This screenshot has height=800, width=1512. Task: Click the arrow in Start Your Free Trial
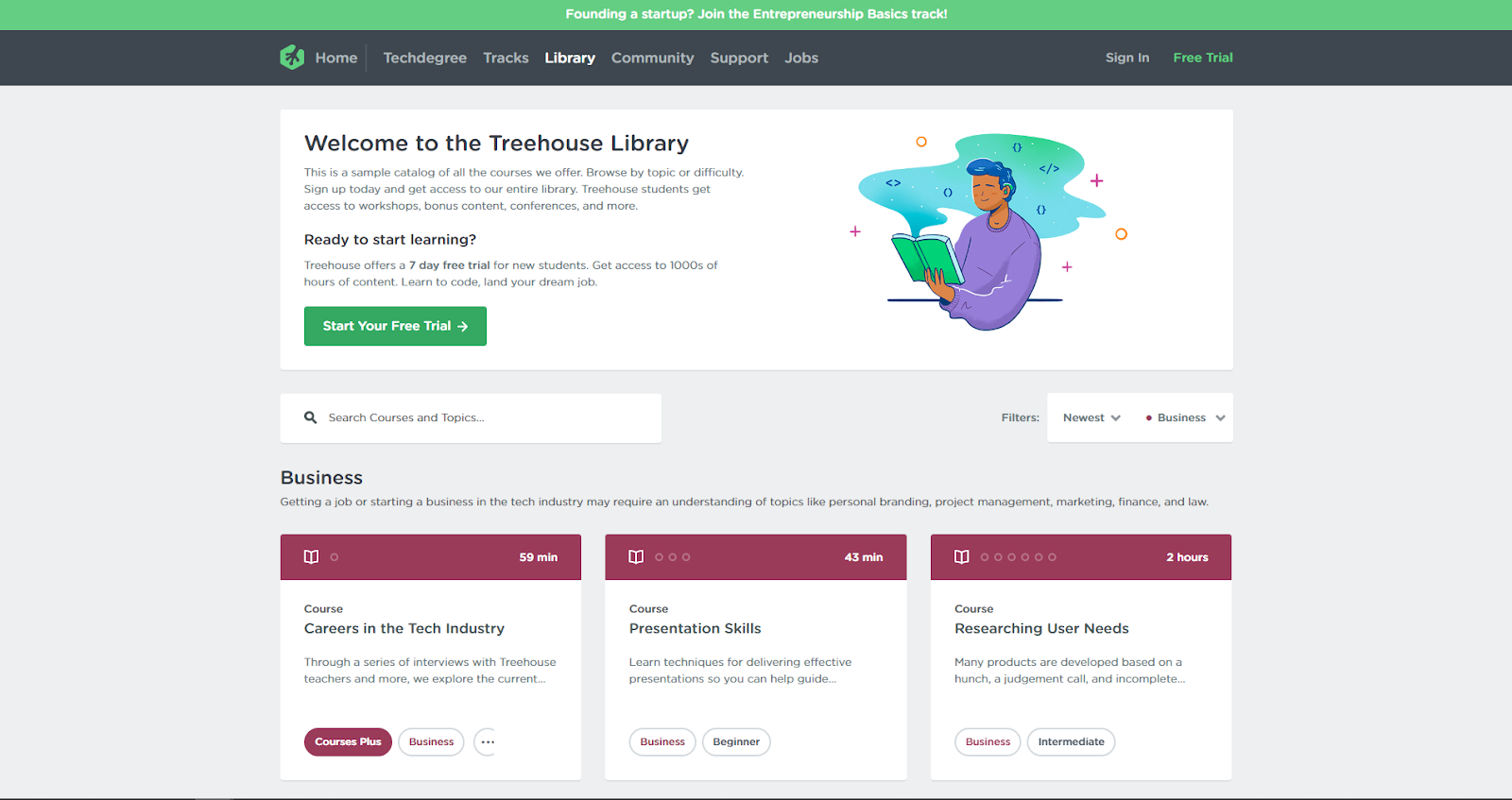(x=463, y=327)
